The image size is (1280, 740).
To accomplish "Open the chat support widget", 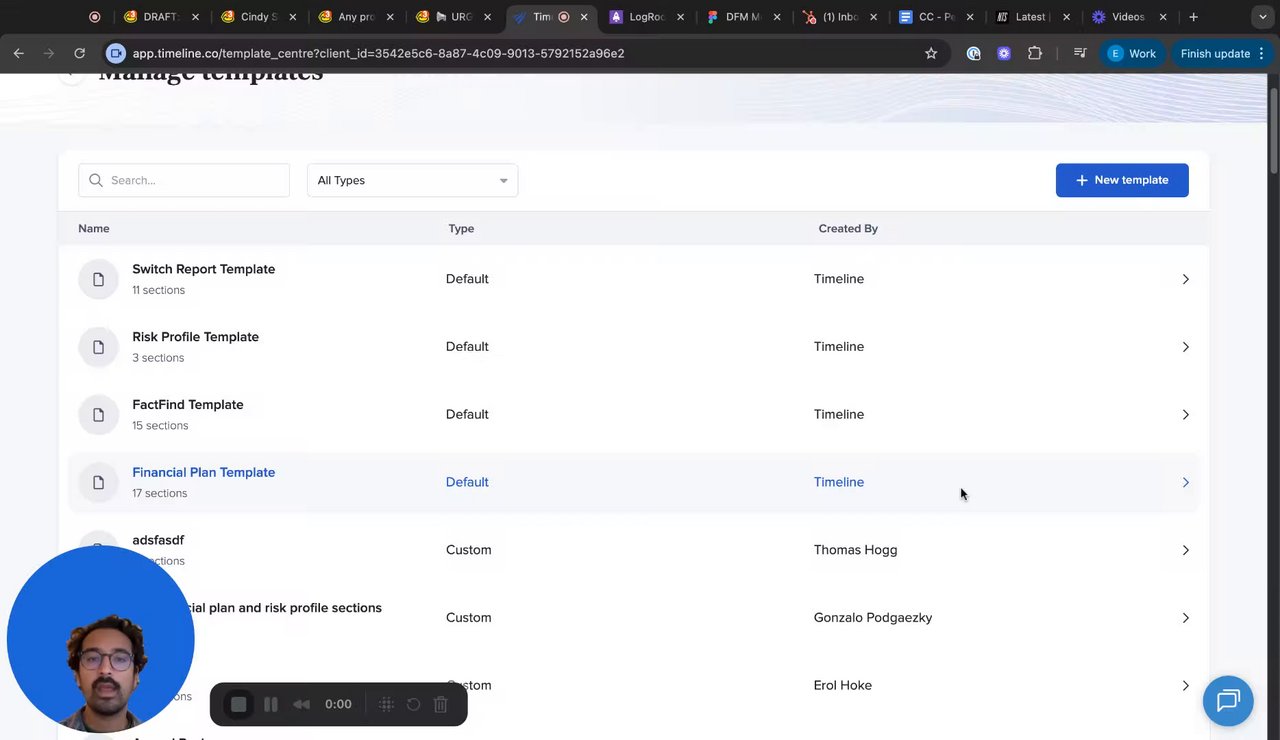I will click(x=1228, y=700).
